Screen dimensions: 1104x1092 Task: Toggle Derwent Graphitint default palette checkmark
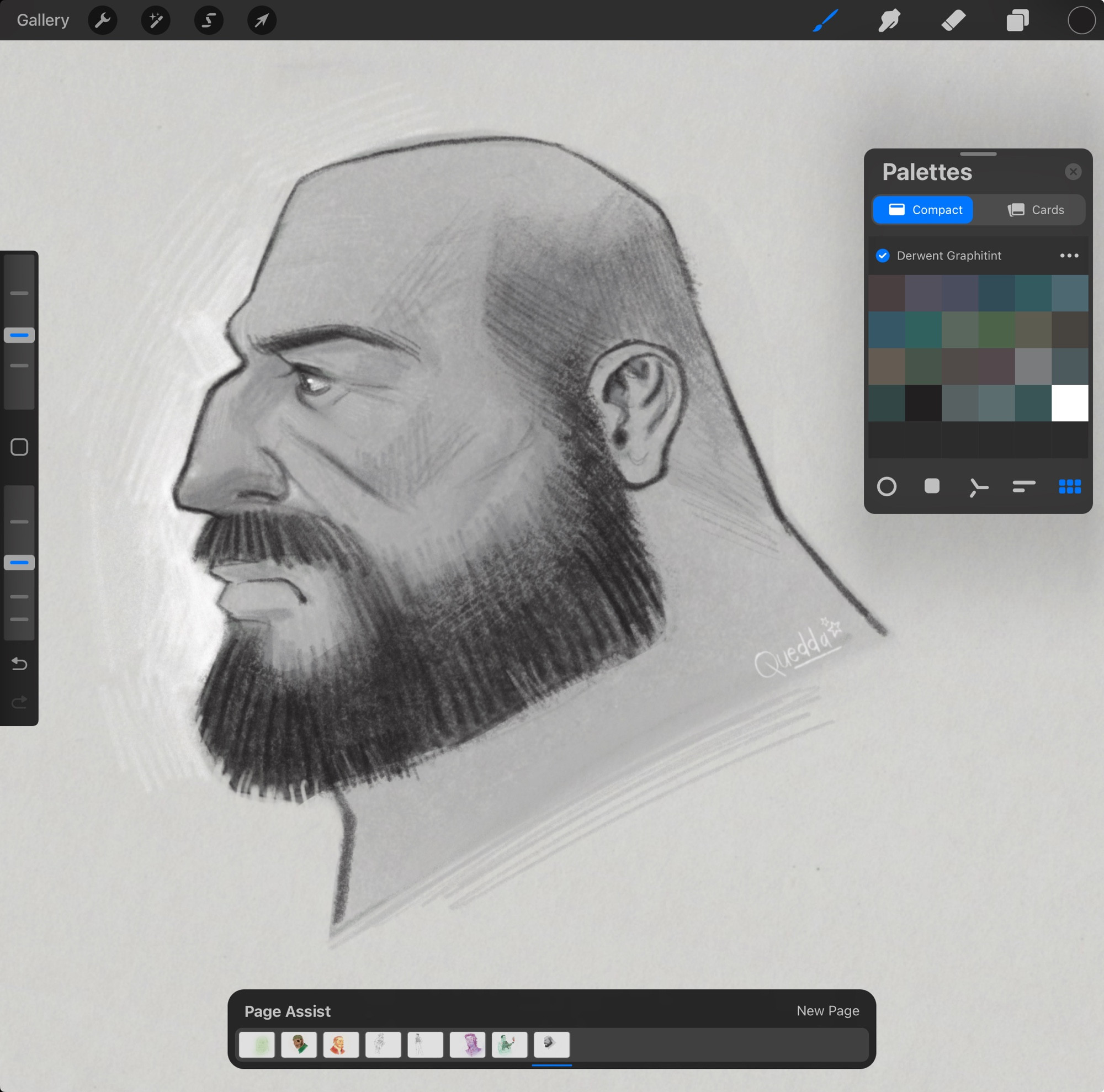pos(882,256)
